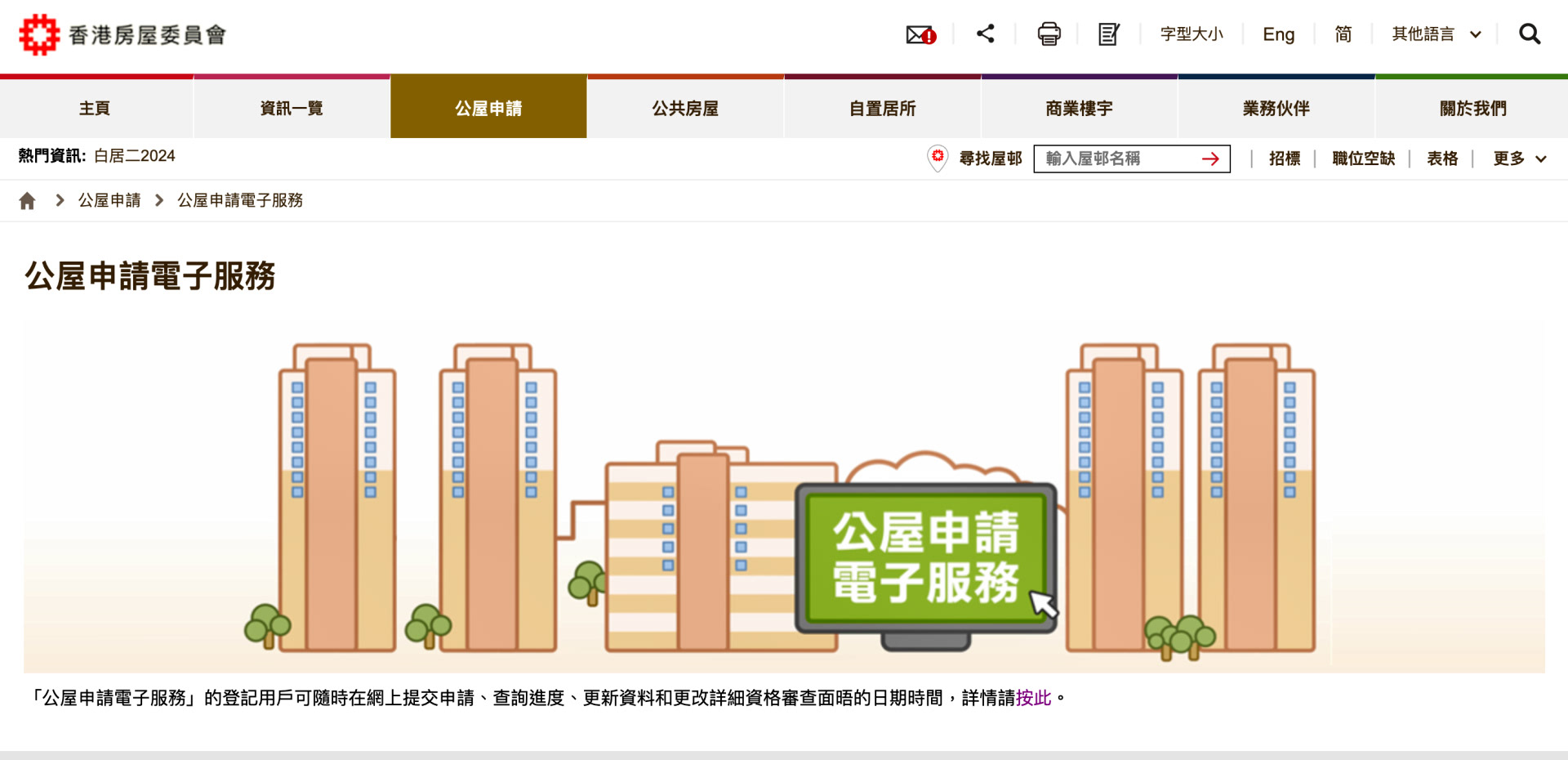This screenshot has height=760, width=1568.
Task: Submit estate search with red arrow
Action: coord(1210,159)
